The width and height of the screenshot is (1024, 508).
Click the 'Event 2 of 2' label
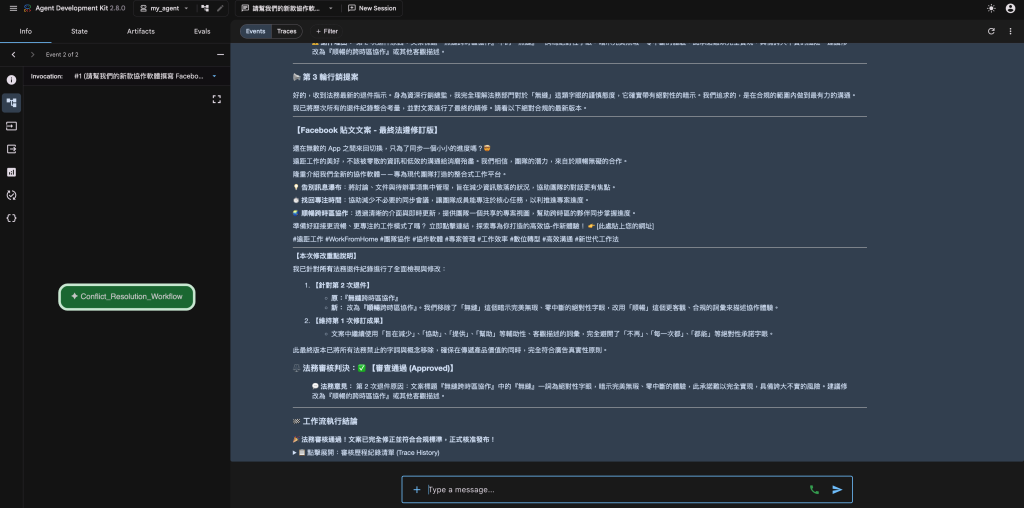click(x=62, y=55)
